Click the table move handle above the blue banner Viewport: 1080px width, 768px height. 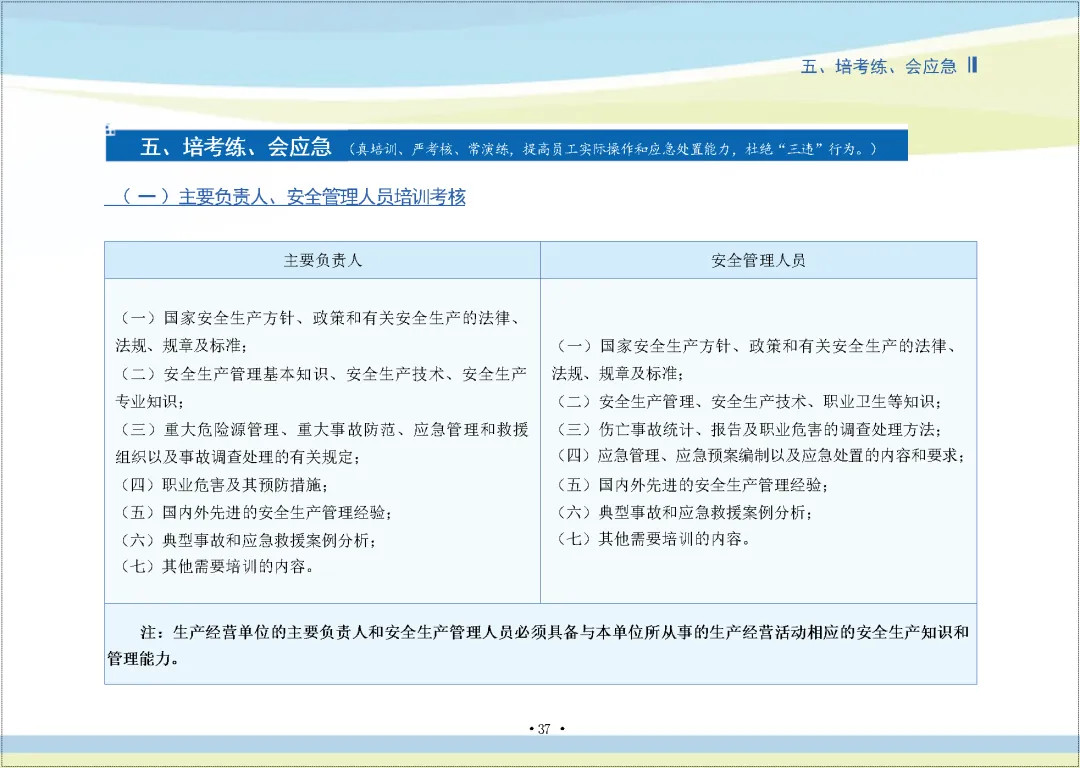coord(110,128)
